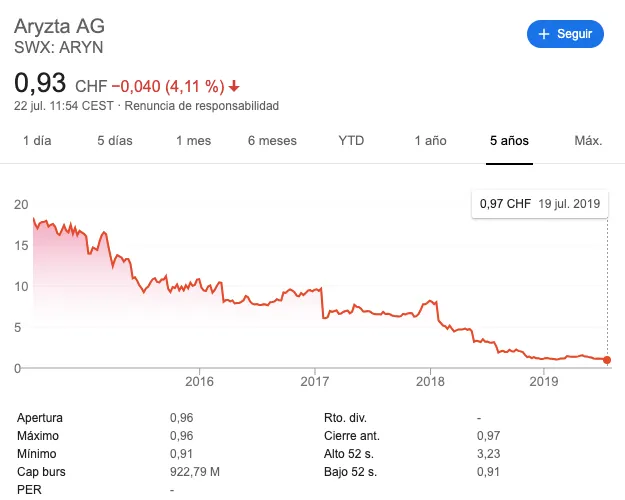Open the Renuncia de responsabilidad link
Viewport: 625px width, 500px height.
[202, 106]
